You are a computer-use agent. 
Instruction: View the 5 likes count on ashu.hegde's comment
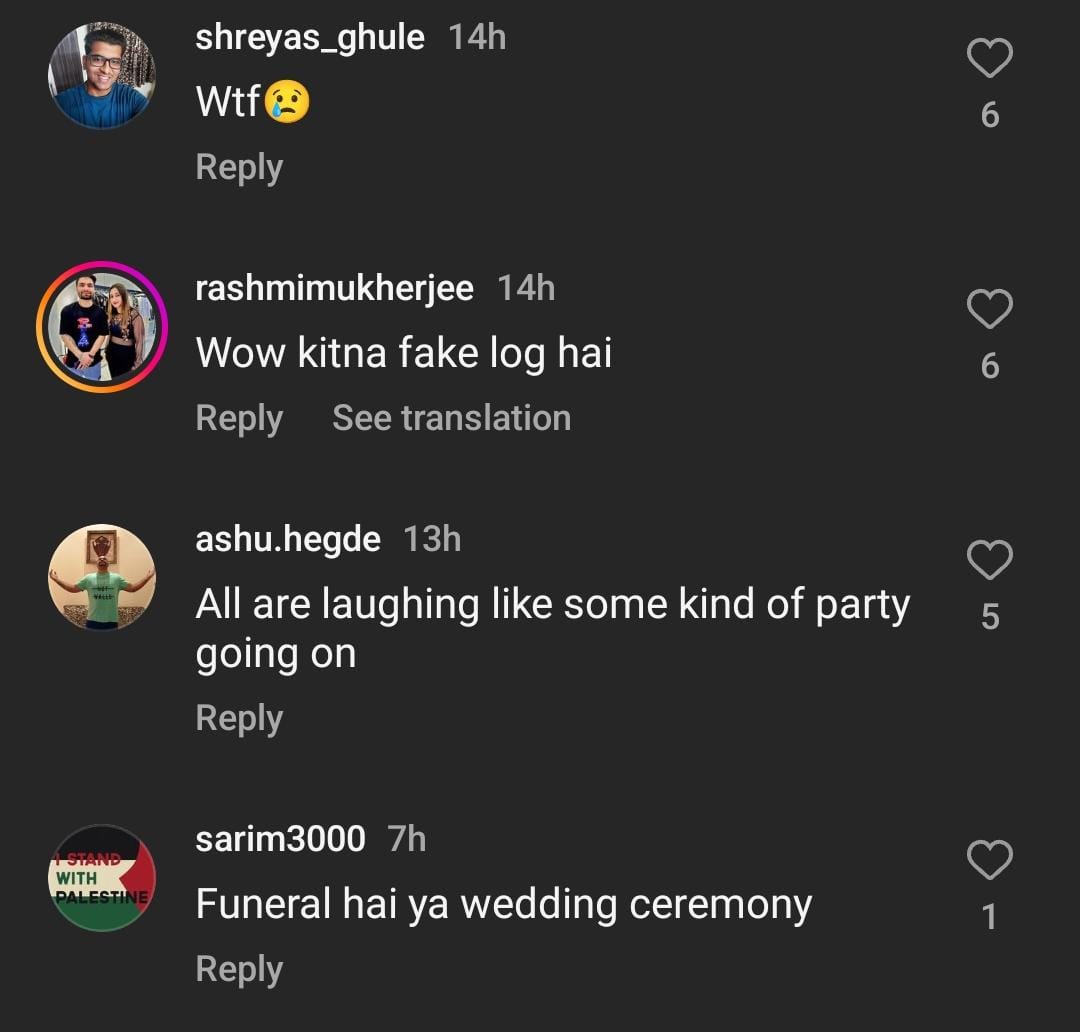point(990,617)
